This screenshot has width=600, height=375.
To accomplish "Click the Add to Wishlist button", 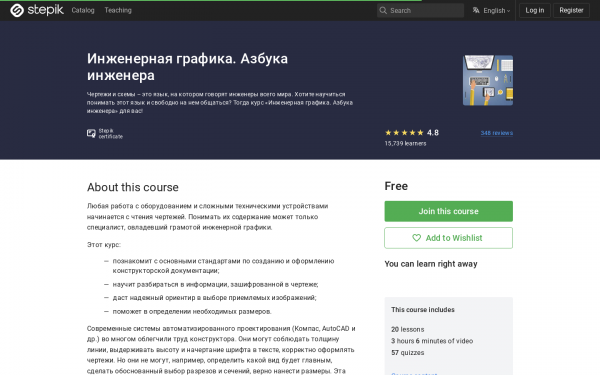I will point(448,238).
